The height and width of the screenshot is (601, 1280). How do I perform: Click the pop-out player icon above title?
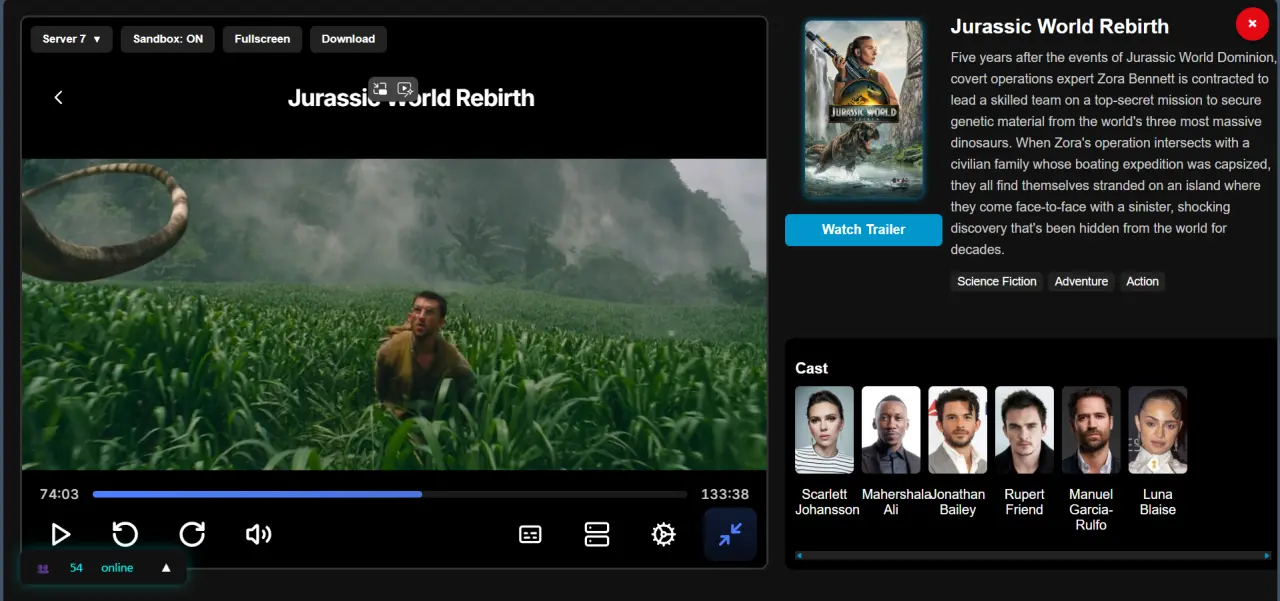coord(405,89)
